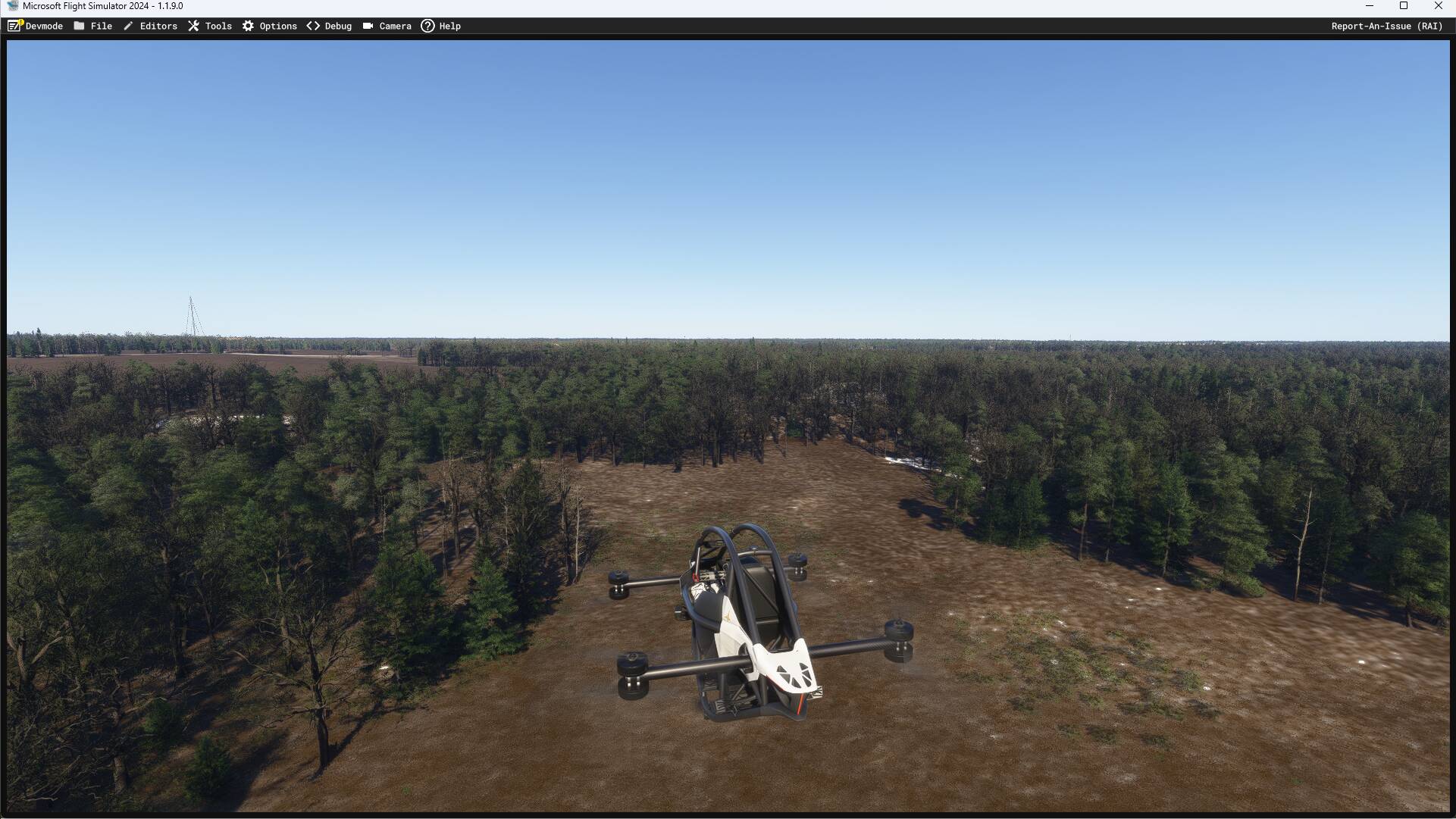Click the Devmode notepad icon
The width and height of the screenshot is (1456, 819).
click(14, 26)
